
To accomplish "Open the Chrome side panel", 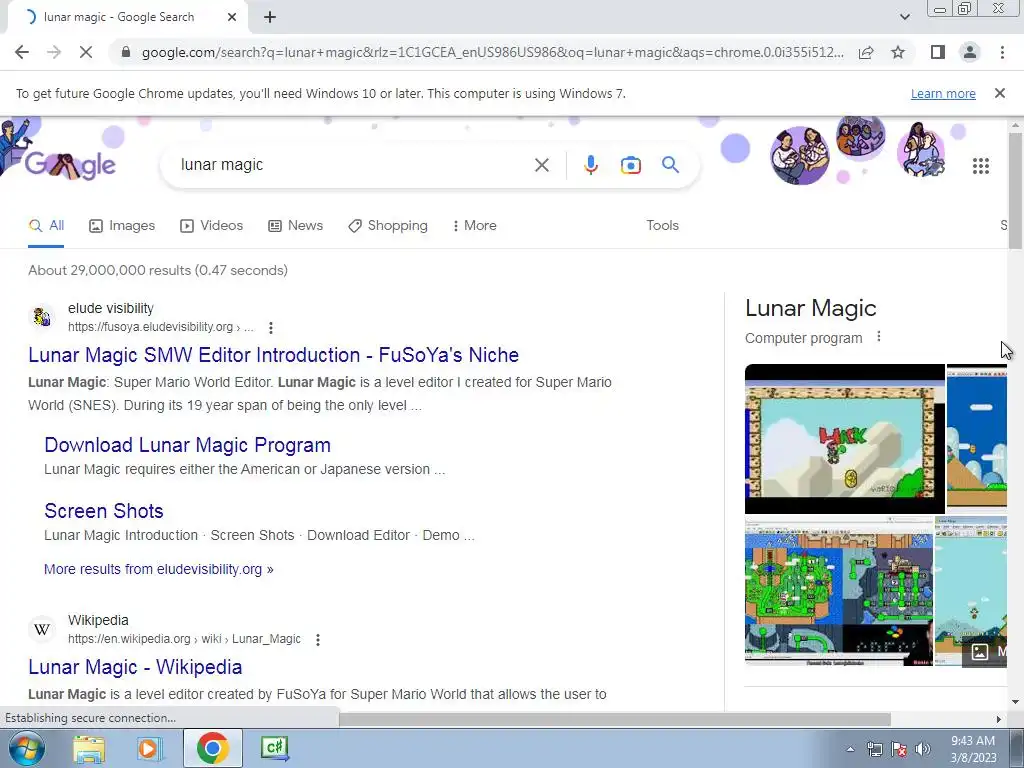I will (938, 52).
